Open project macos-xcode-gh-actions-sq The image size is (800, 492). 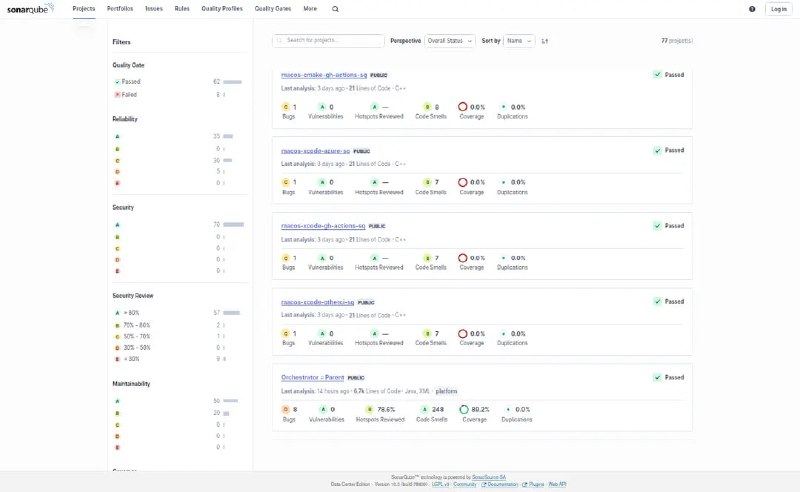click(x=323, y=226)
